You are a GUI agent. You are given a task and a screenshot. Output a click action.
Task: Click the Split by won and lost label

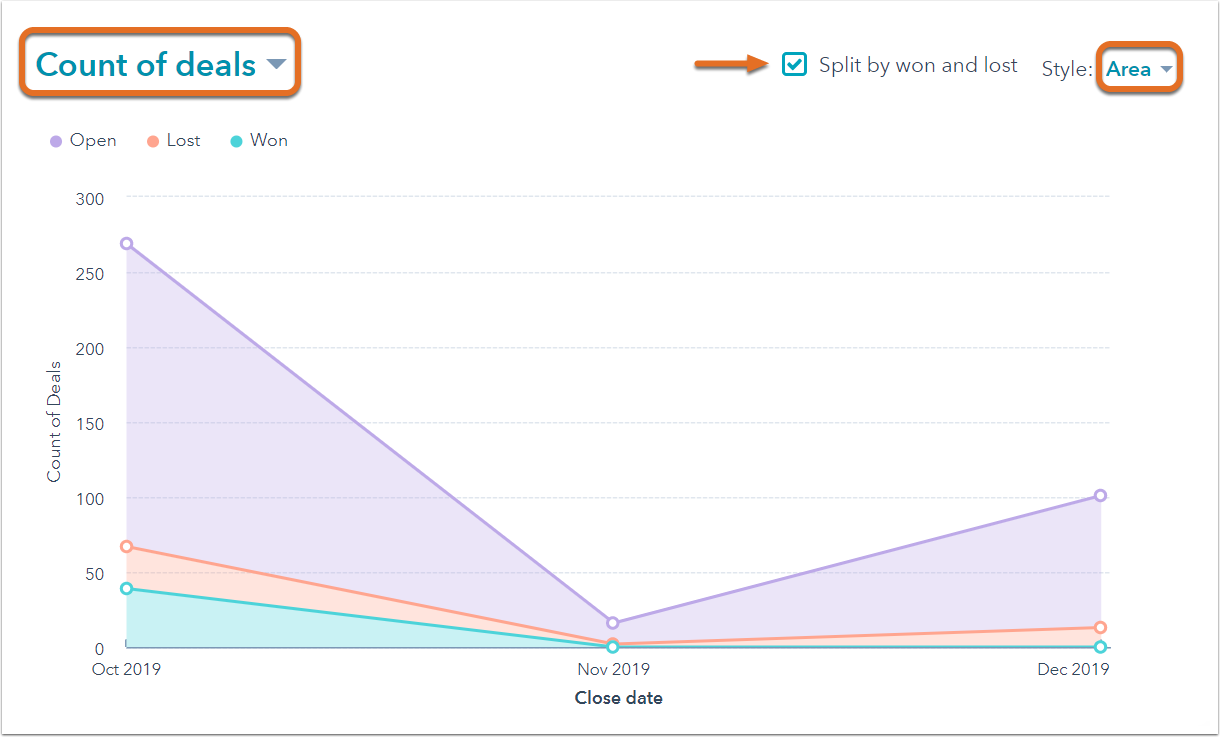click(917, 65)
